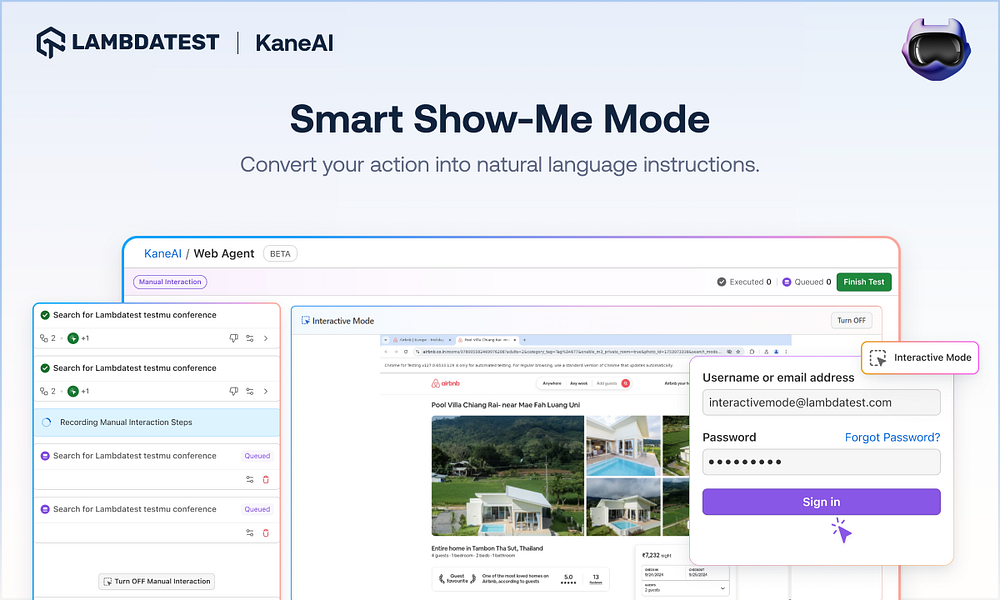Click the ₹7,232 night price text
The height and width of the screenshot is (600, 1000).
click(x=656, y=555)
